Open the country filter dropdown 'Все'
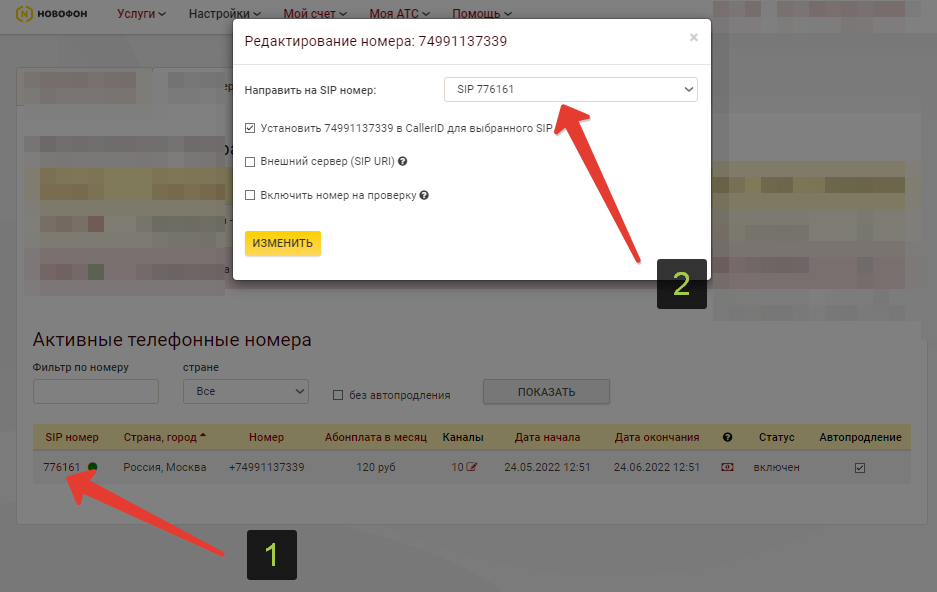 click(246, 391)
